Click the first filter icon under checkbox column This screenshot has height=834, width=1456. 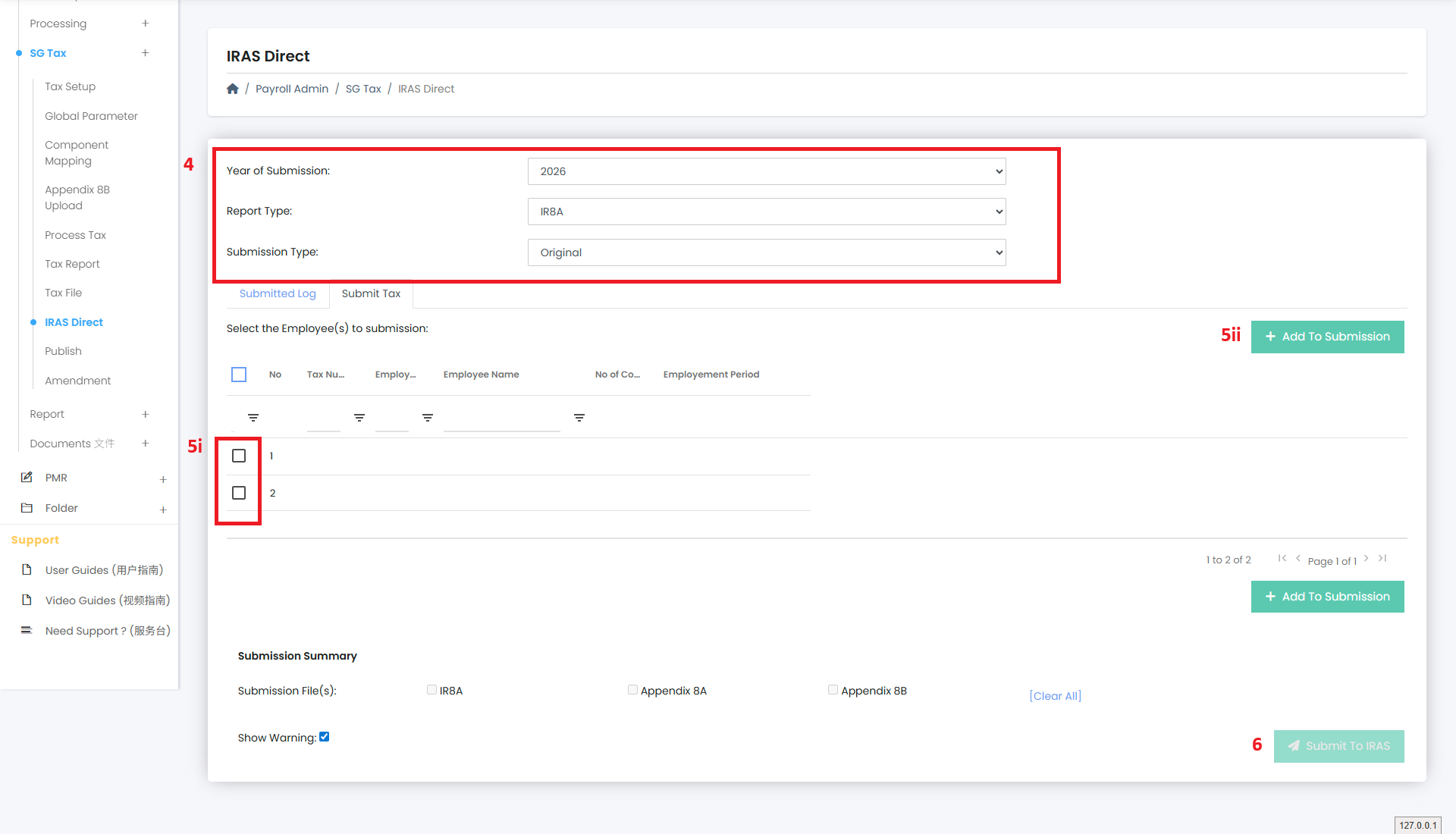point(253,418)
